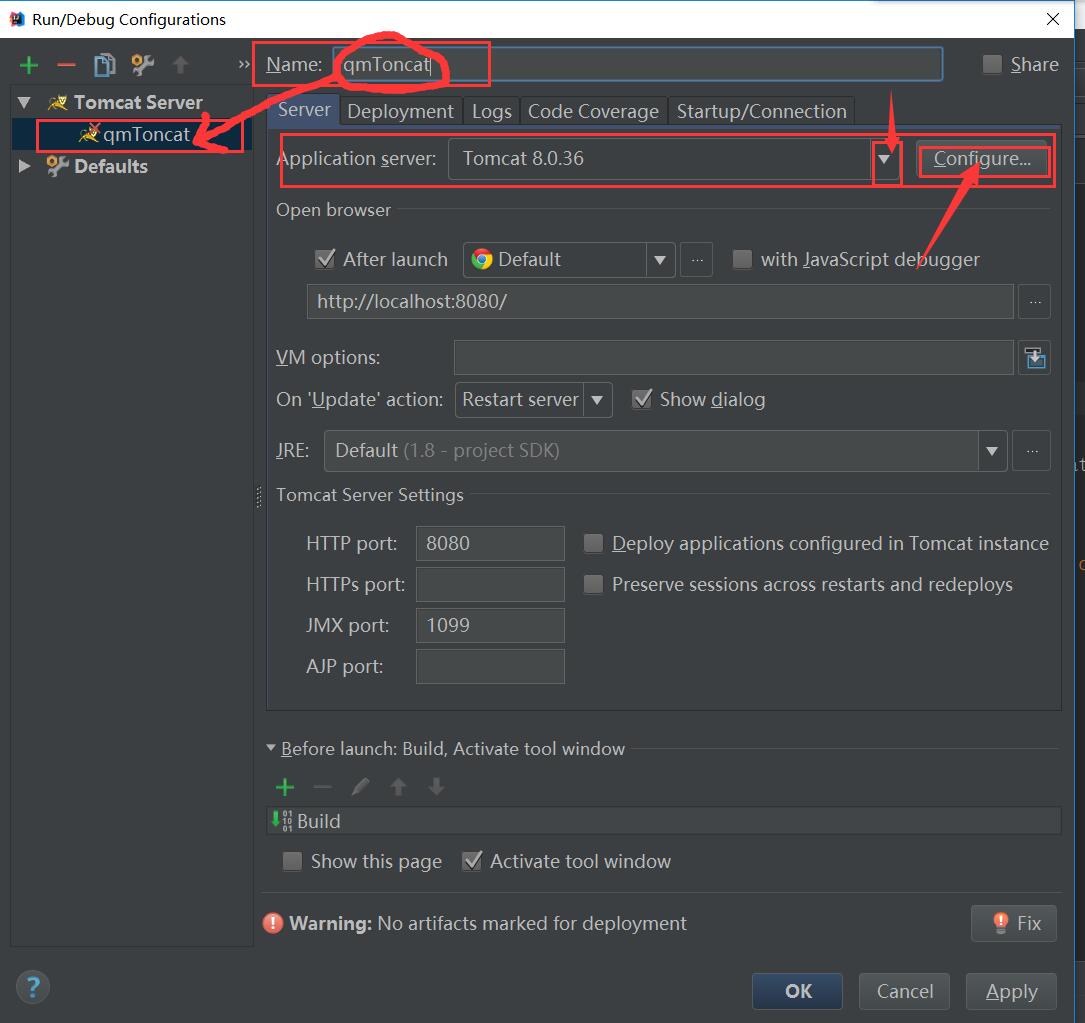Screen dimensions: 1085x1023
Task: Move before-launch task up arrow
Action: [398, 787]
